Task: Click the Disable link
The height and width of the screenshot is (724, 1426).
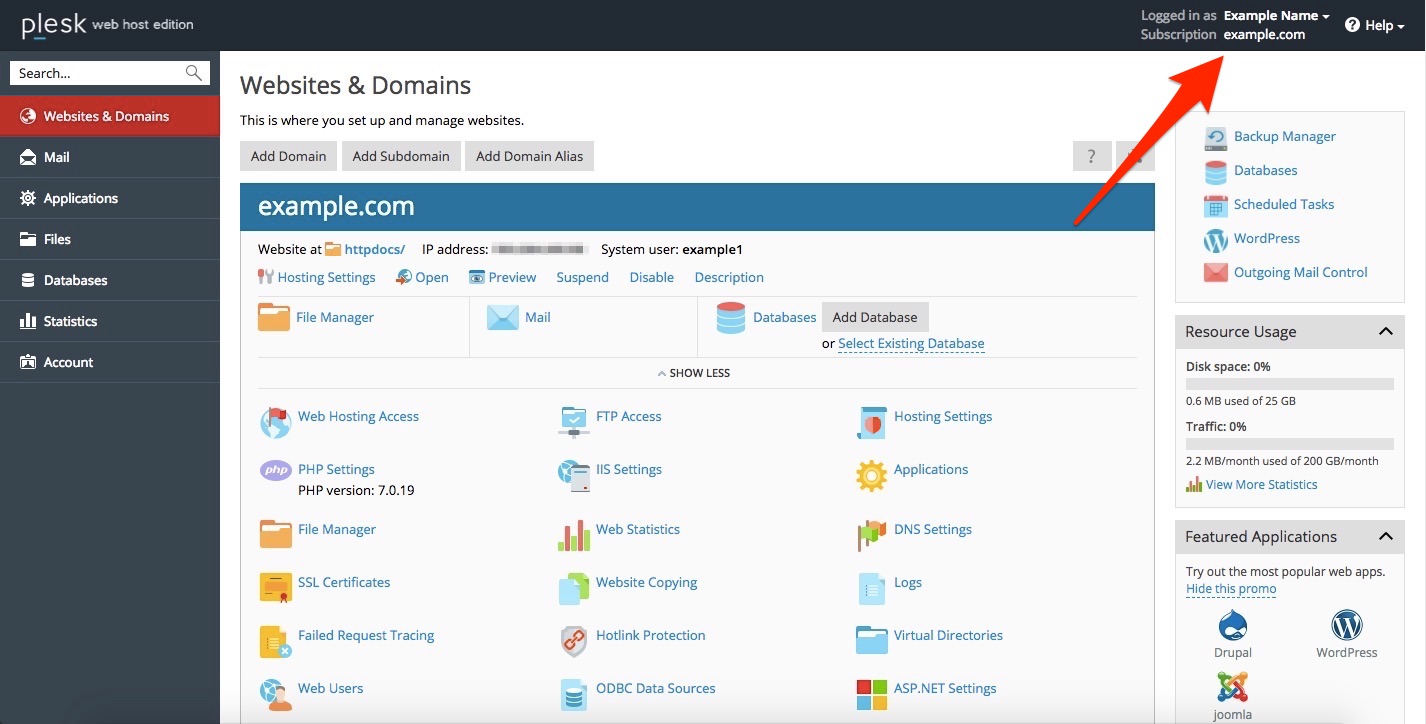Action: (x=651, y=277)
